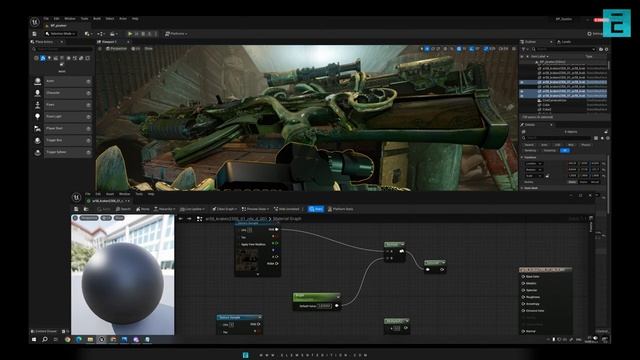Open the Location type dropdown in Transform
Image resolution: width=640 pixels, height=360 pixels.
pyautogui.click(x=534, y=164)
